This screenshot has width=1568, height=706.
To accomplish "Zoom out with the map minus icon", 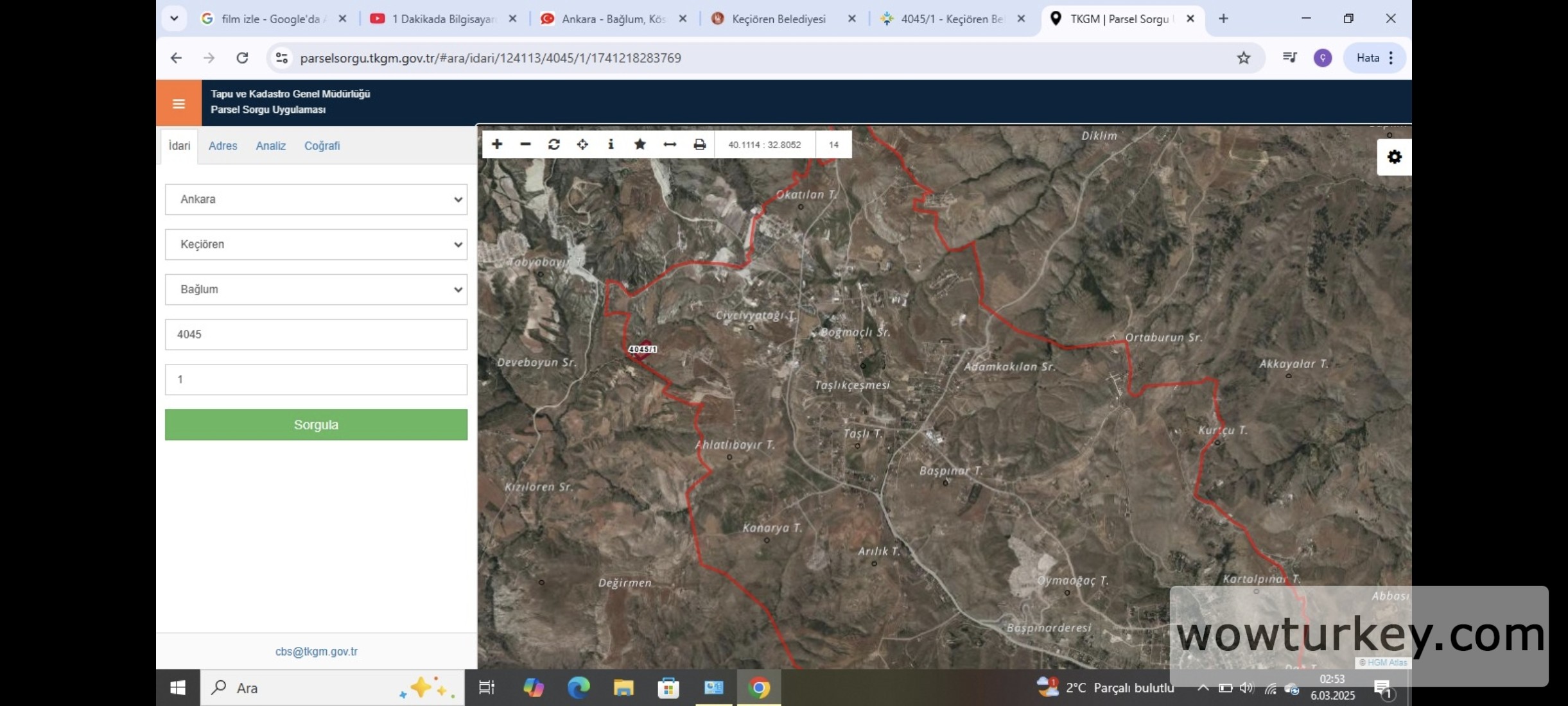I will pyautogui.click(x=525, y=144).
